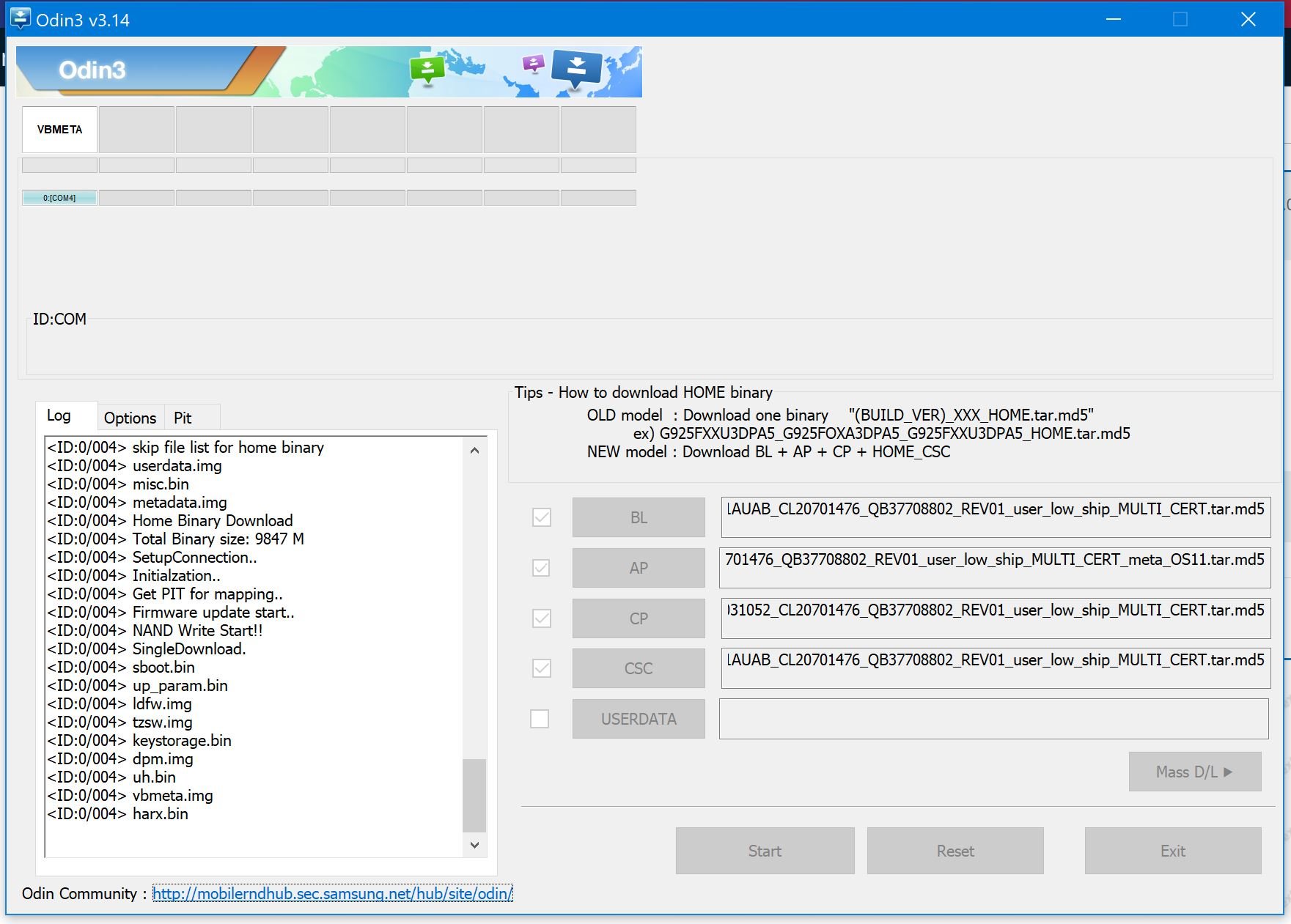This screenshot has height=924, width=1291.
Task: Click log line 'keystorage.bin'
Action: 139,740
